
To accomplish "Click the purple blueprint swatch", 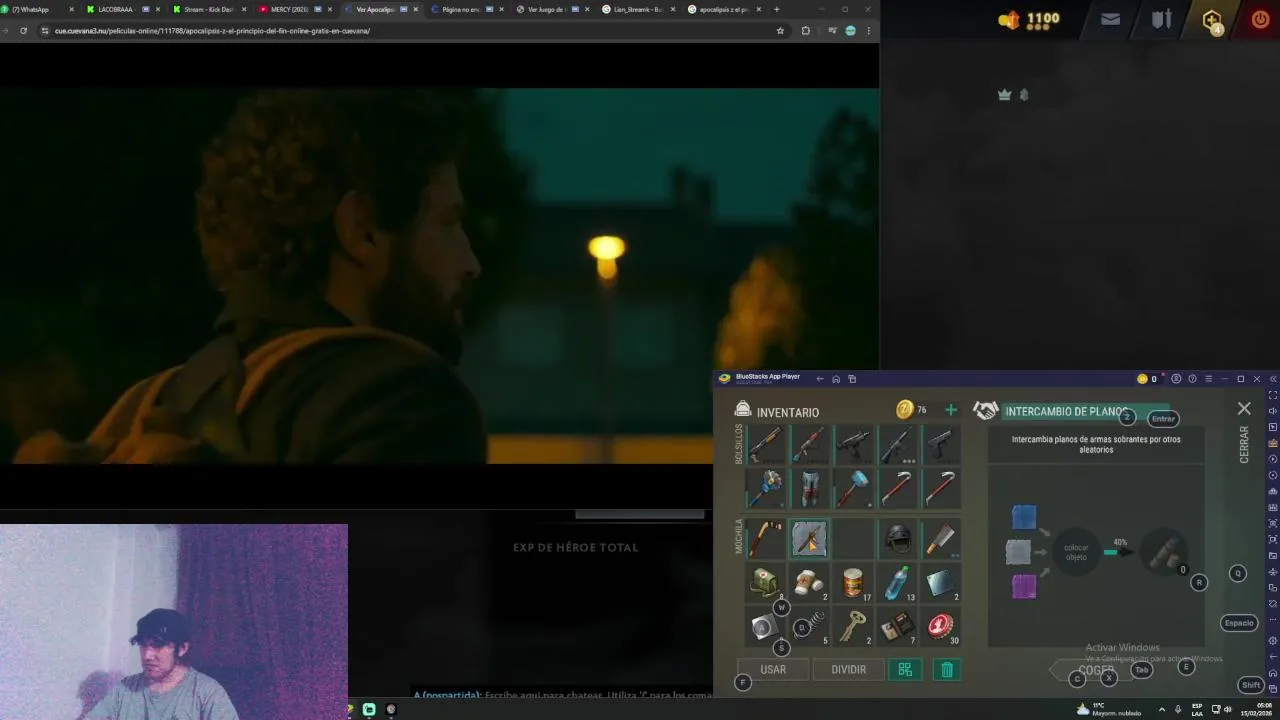I will (1024, 586).
